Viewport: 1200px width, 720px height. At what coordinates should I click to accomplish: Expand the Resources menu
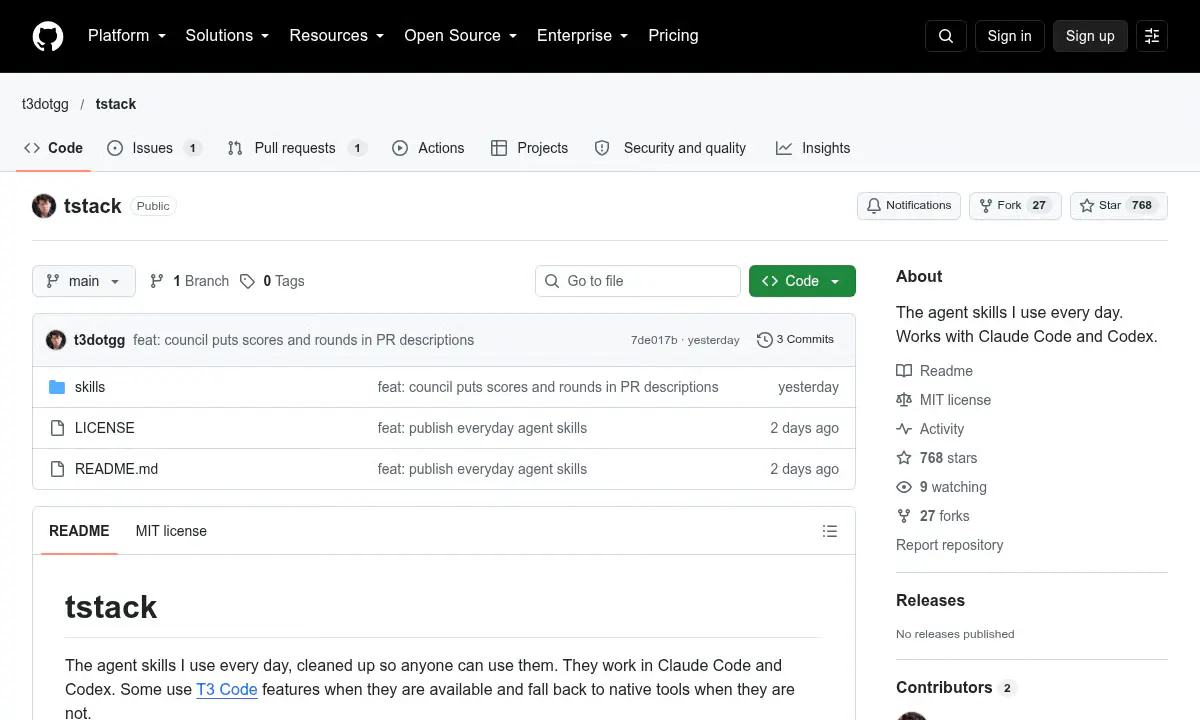point(337,36)
